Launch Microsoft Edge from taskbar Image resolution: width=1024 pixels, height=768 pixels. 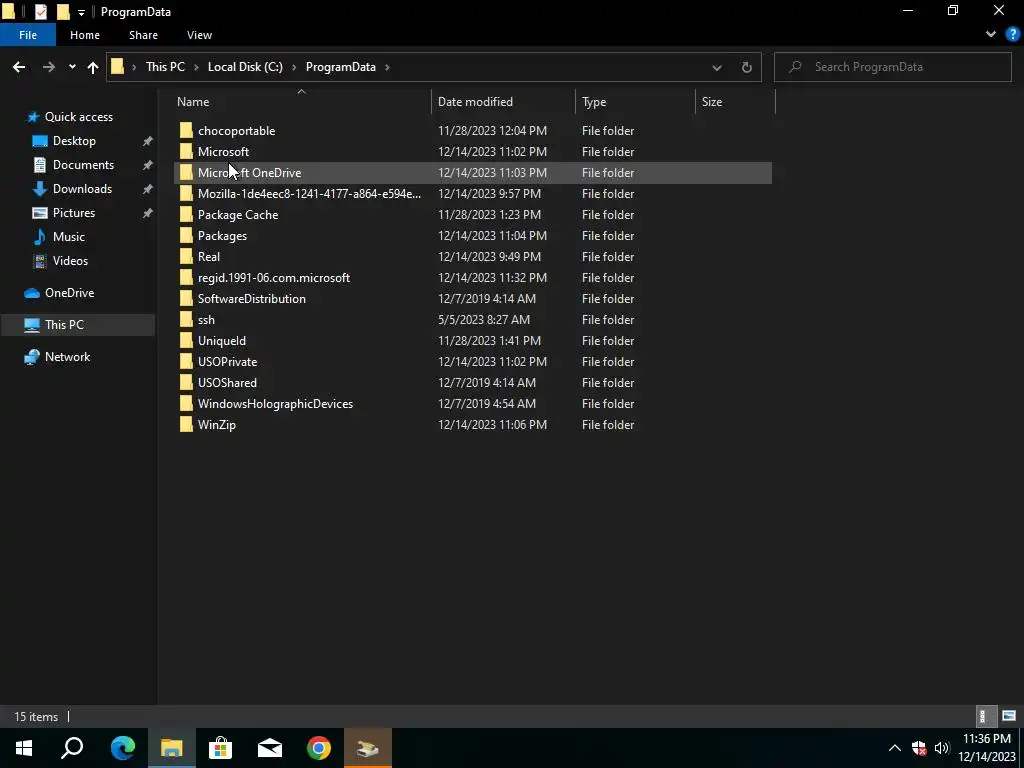(x=122, y=748)
